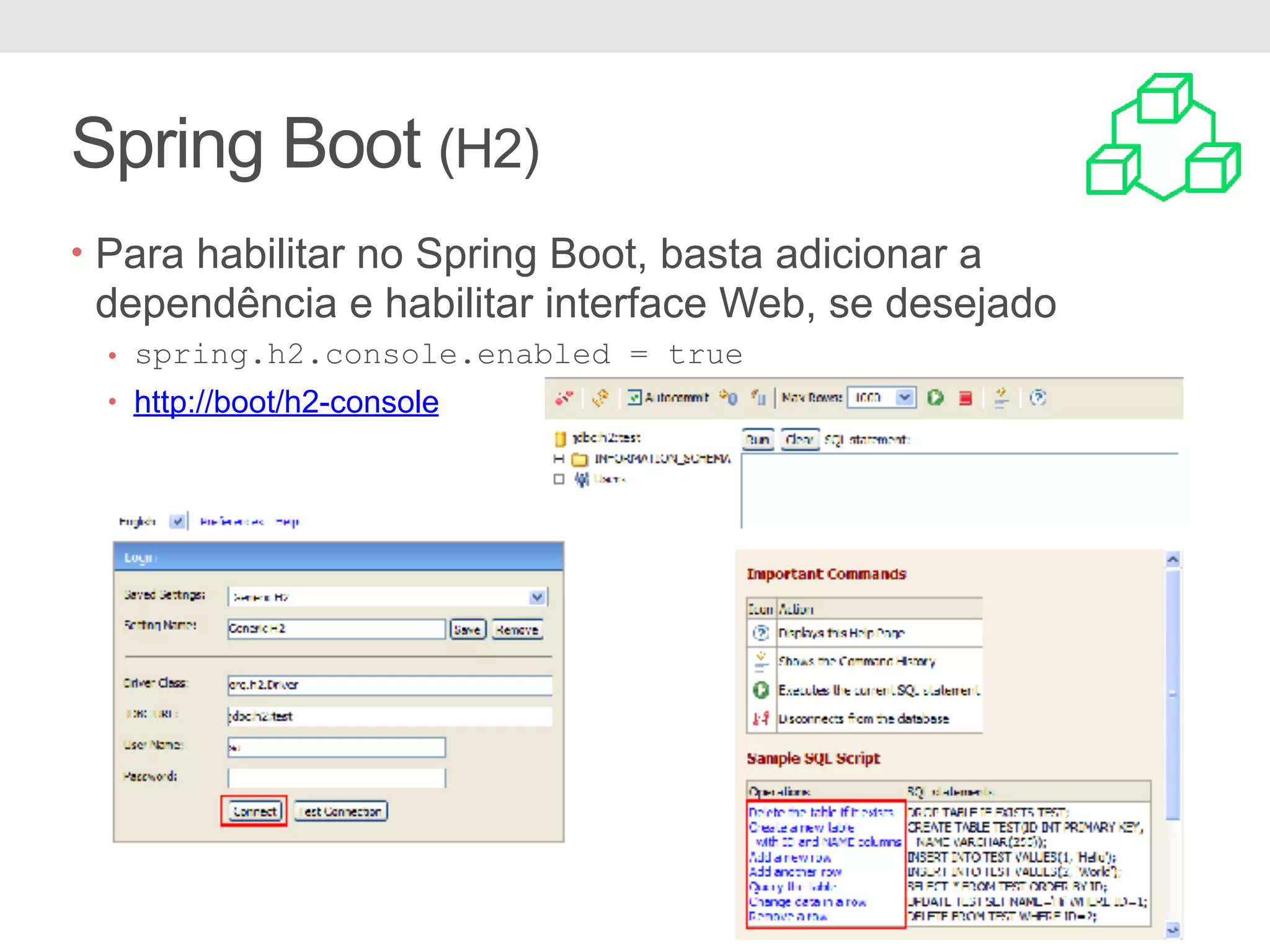
Task: Open the English language dropdown
Action: click(x=178, y=521)
